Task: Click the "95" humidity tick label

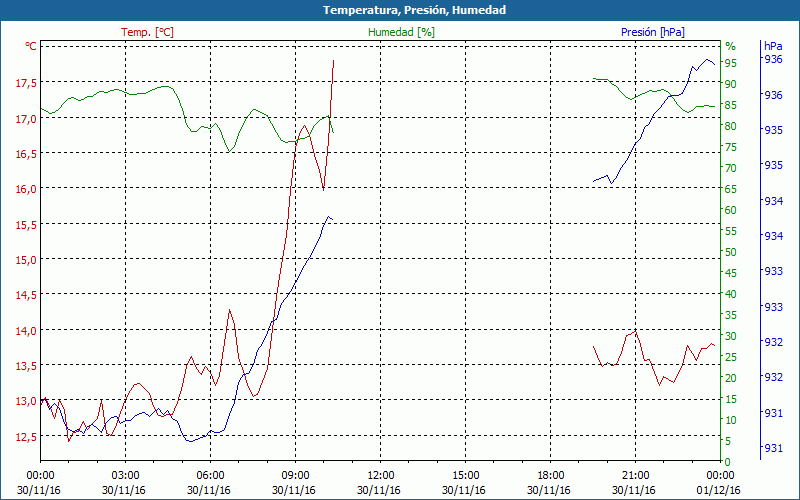Action: coord(731,63)
